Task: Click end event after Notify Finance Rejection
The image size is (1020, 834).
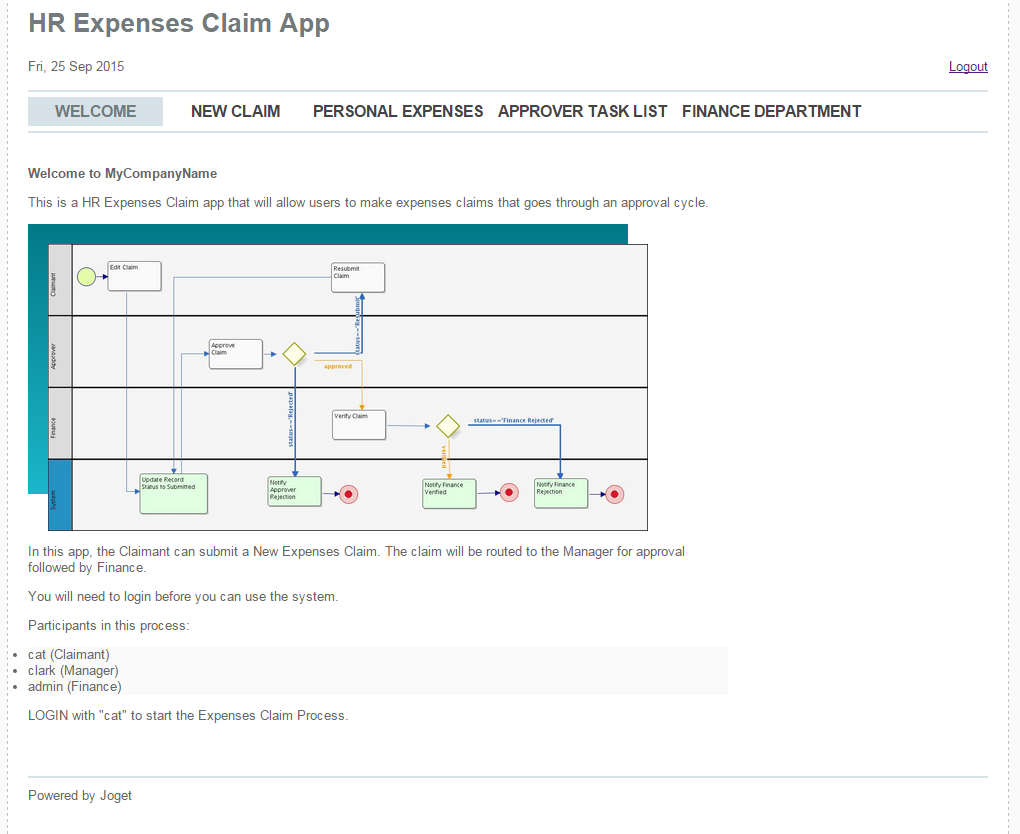Action: [x=615, y=494]
